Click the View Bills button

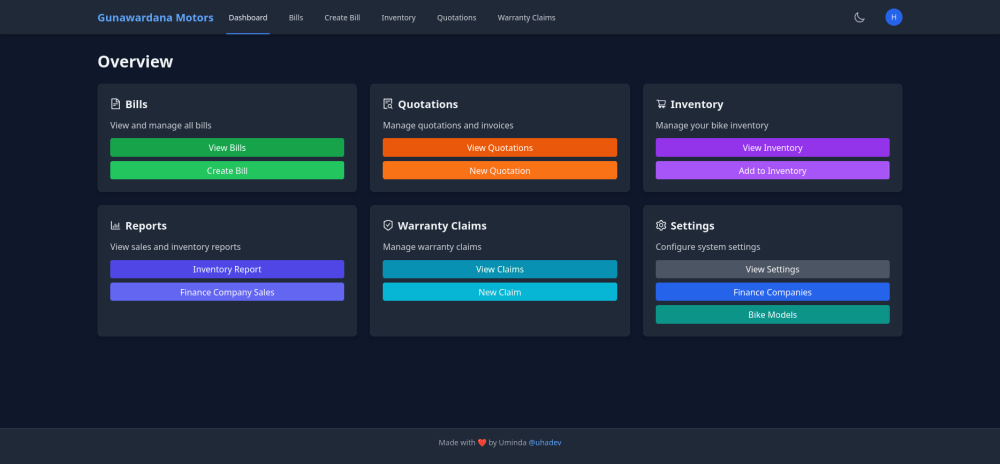[227, 147]
